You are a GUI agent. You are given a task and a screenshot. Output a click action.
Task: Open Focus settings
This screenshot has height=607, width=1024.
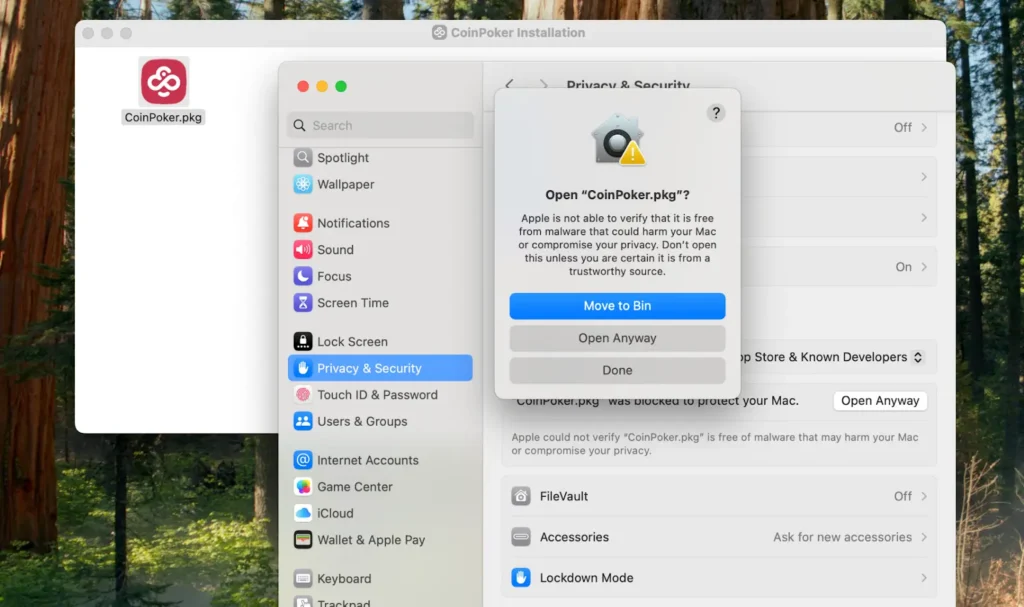(x=334, y=276)
